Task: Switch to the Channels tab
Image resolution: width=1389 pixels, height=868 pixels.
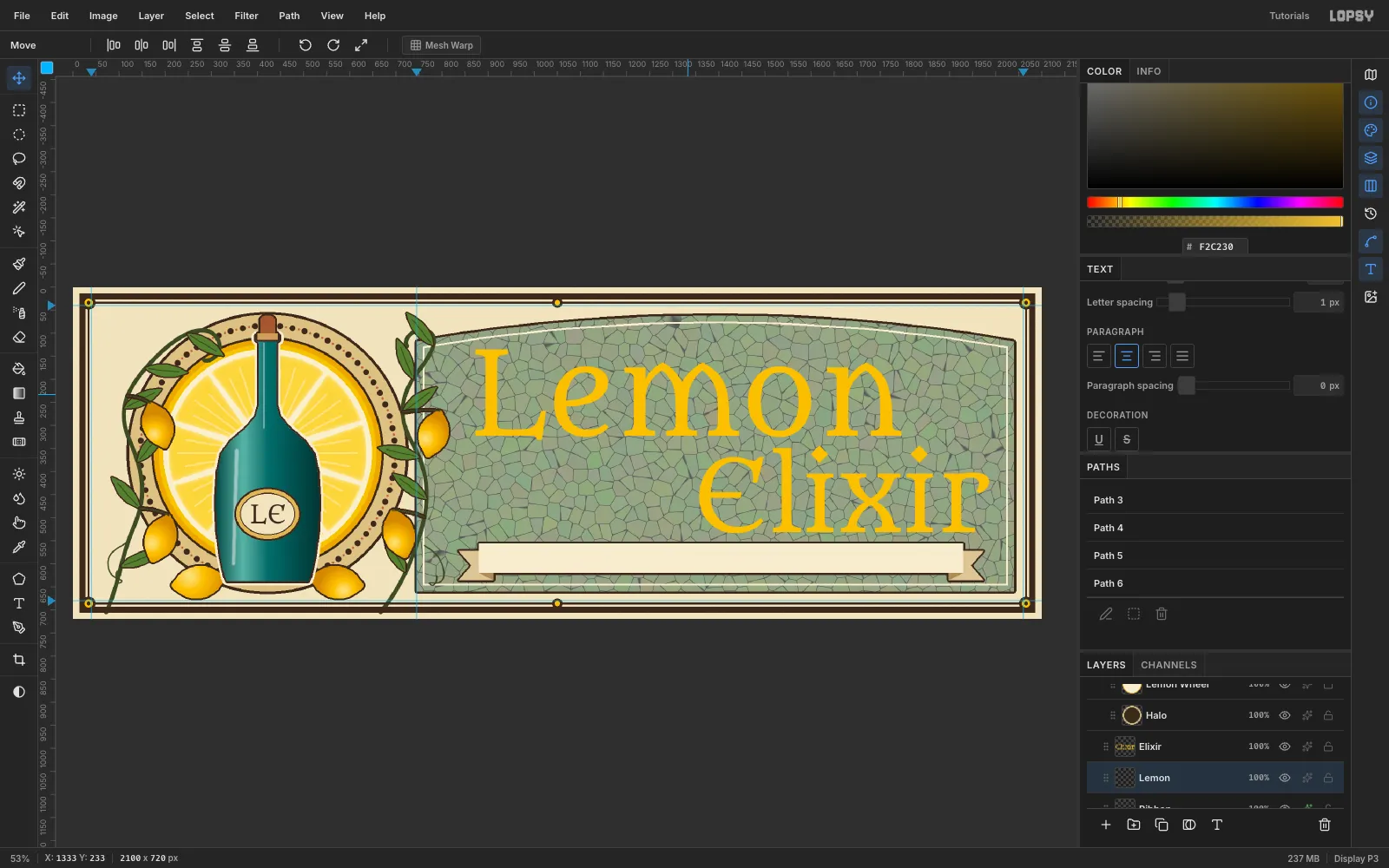Action: click(1168, 665)
